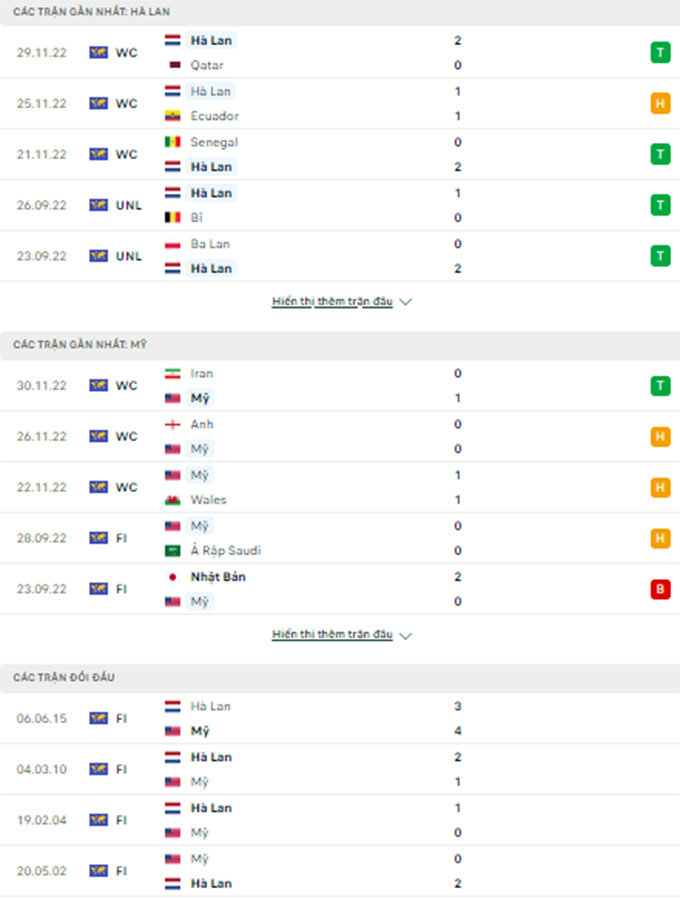The width and height of the screenshot is (680, 900).
Task: Click the orange H badge for Hà Lan vs Ecuador
Action: coord(660,104)
